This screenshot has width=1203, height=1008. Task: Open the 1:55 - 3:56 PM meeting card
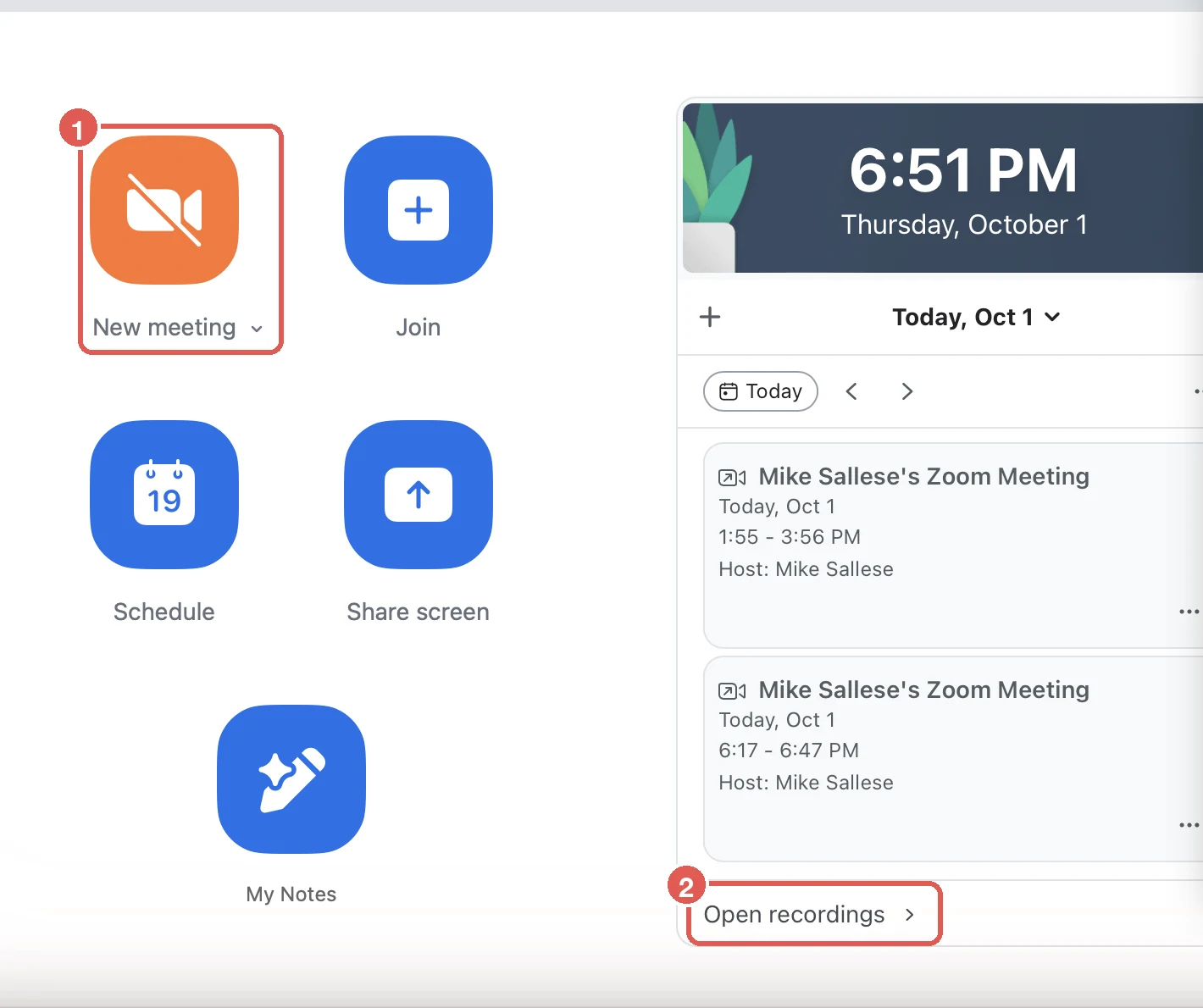click(953, 546)
